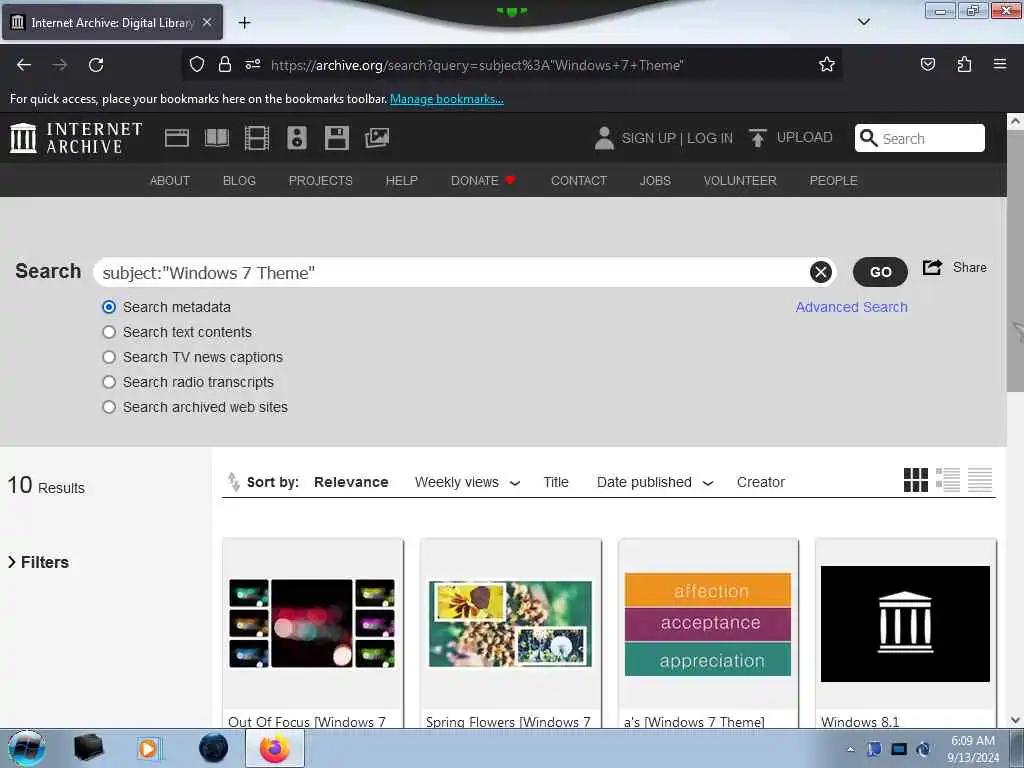Reload the current page
1024x768 pixels.
(96, 65)
